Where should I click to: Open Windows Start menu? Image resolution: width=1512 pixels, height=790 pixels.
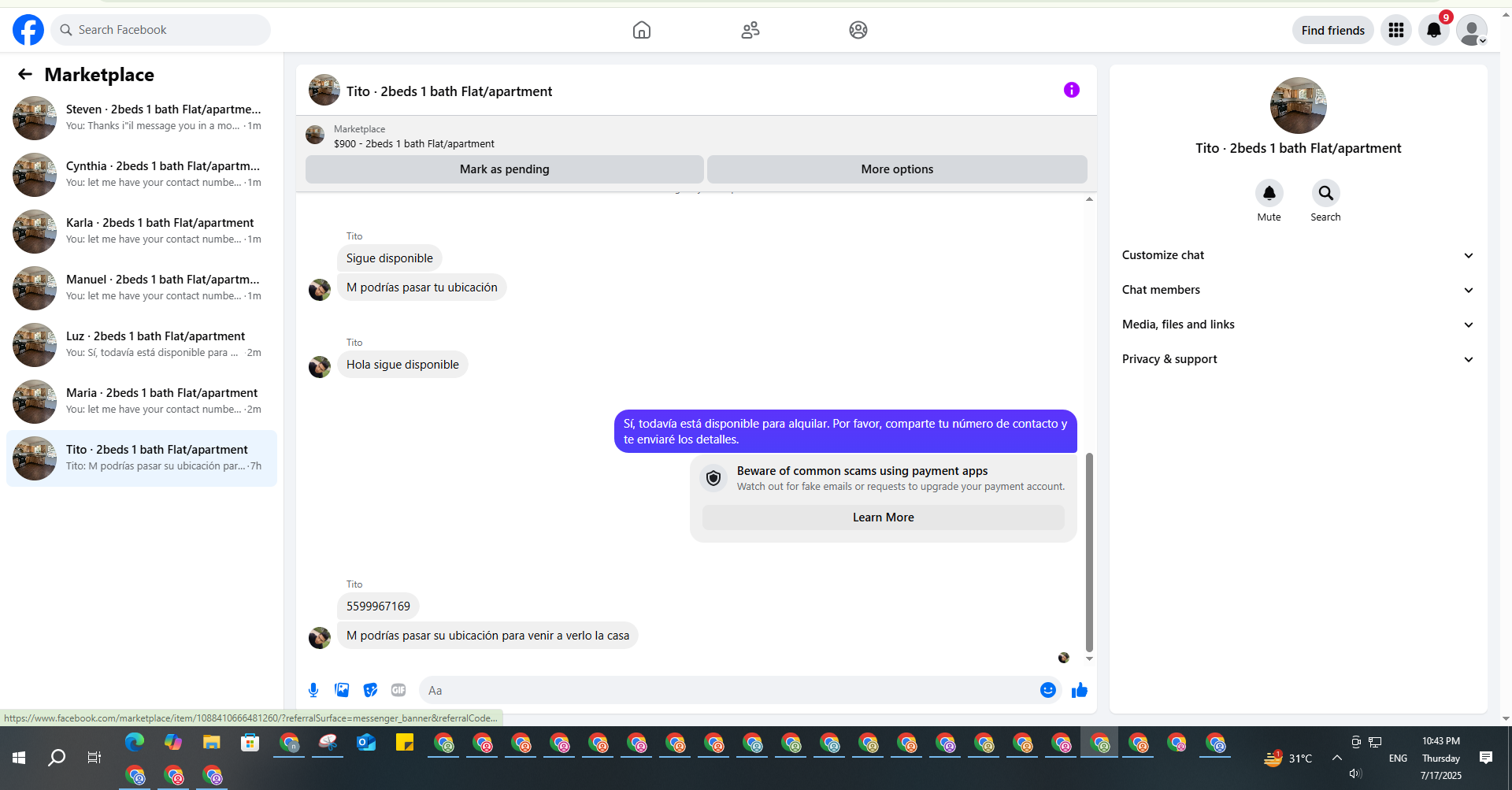(19, 758)
